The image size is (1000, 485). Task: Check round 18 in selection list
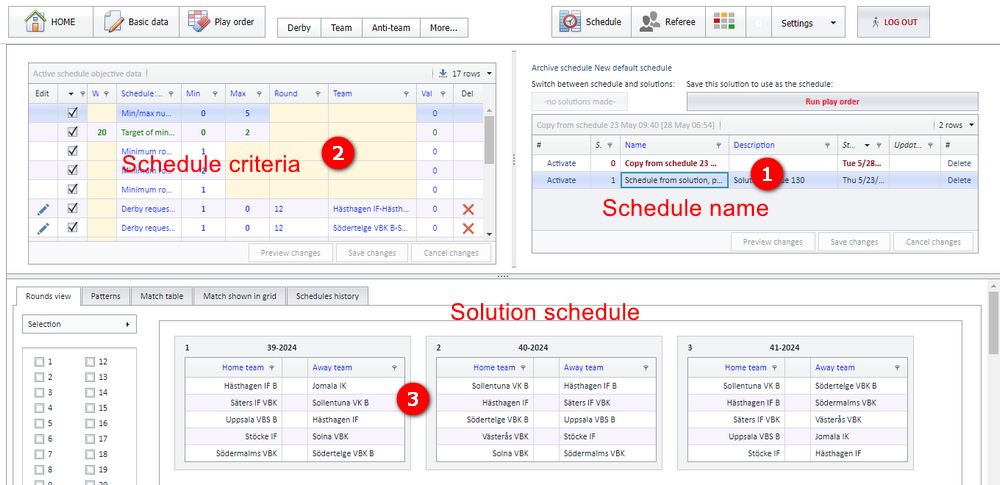(90, 454)
